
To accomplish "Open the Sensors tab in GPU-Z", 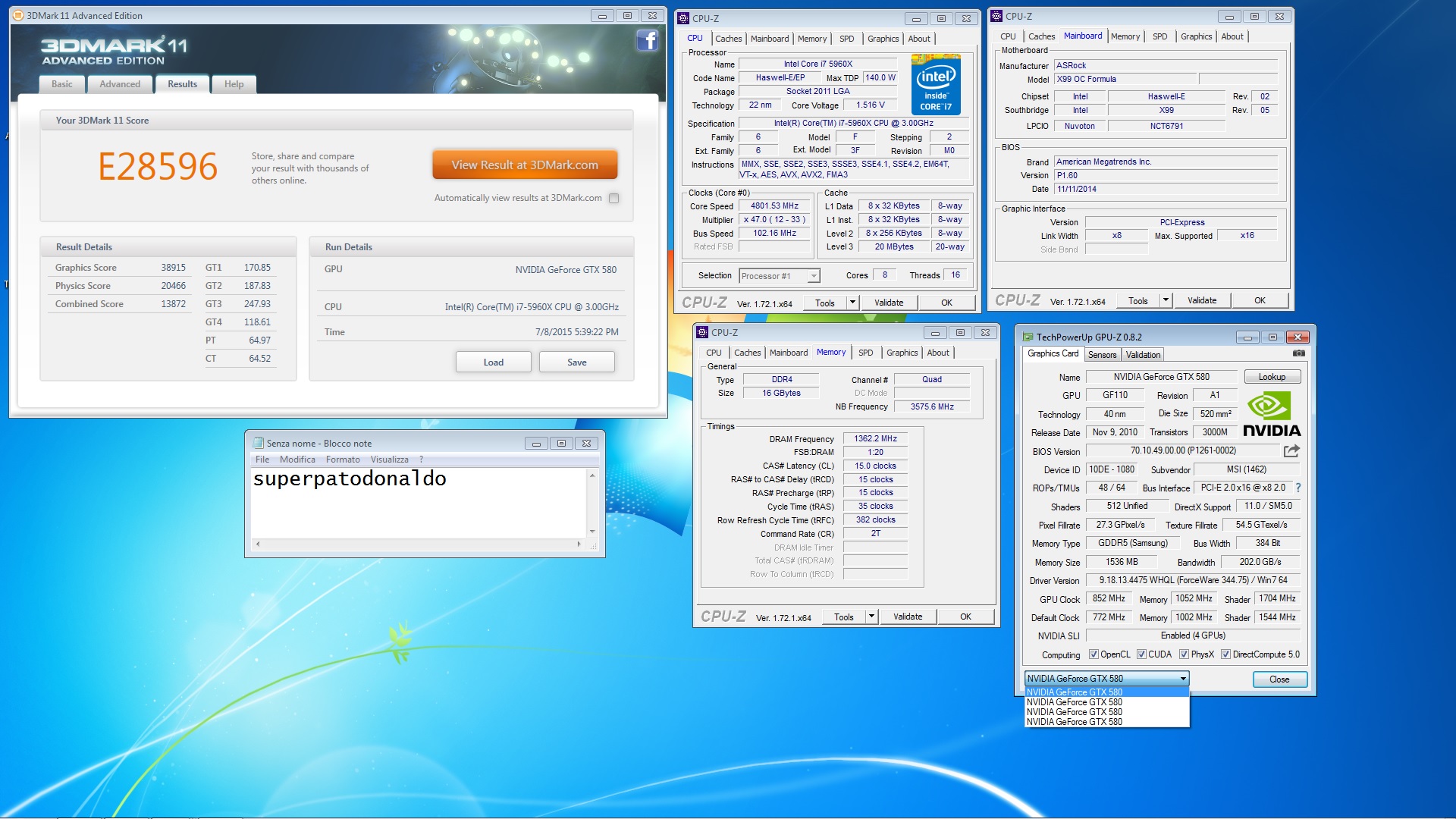I will pyautogui.click(x=1102, y=355).
